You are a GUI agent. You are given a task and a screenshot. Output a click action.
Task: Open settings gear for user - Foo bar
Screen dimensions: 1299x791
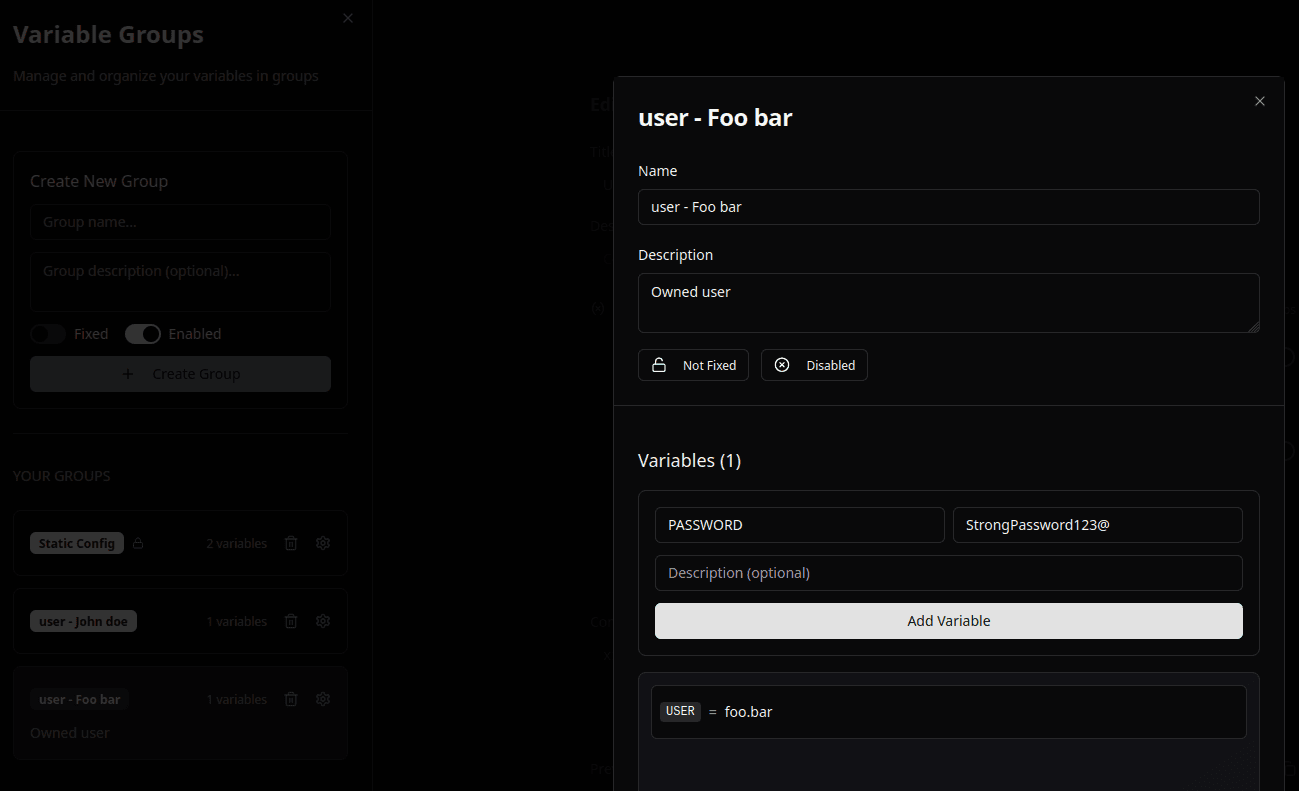pos(322,699)
